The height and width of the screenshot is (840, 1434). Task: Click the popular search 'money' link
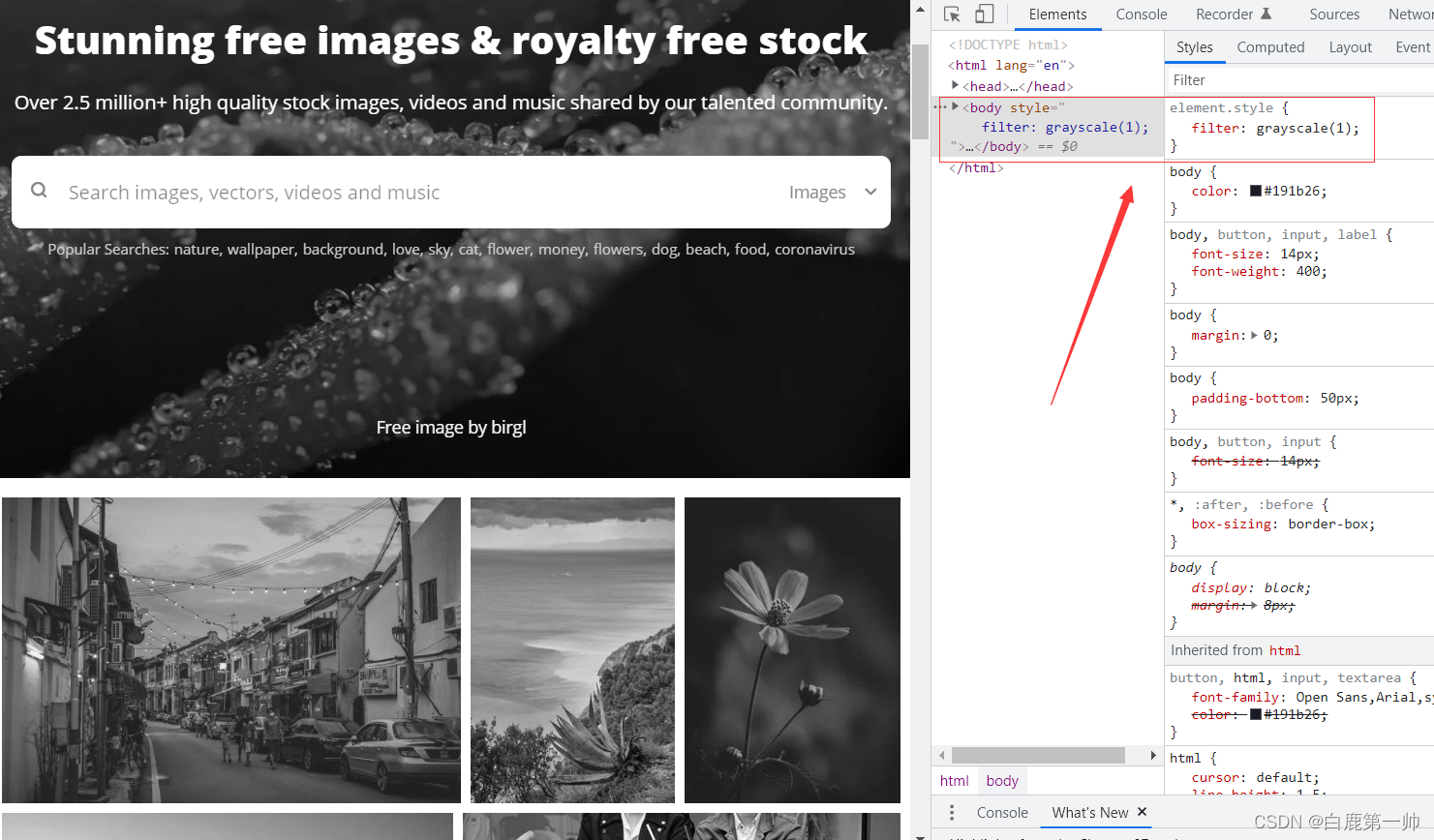point(562,250)
